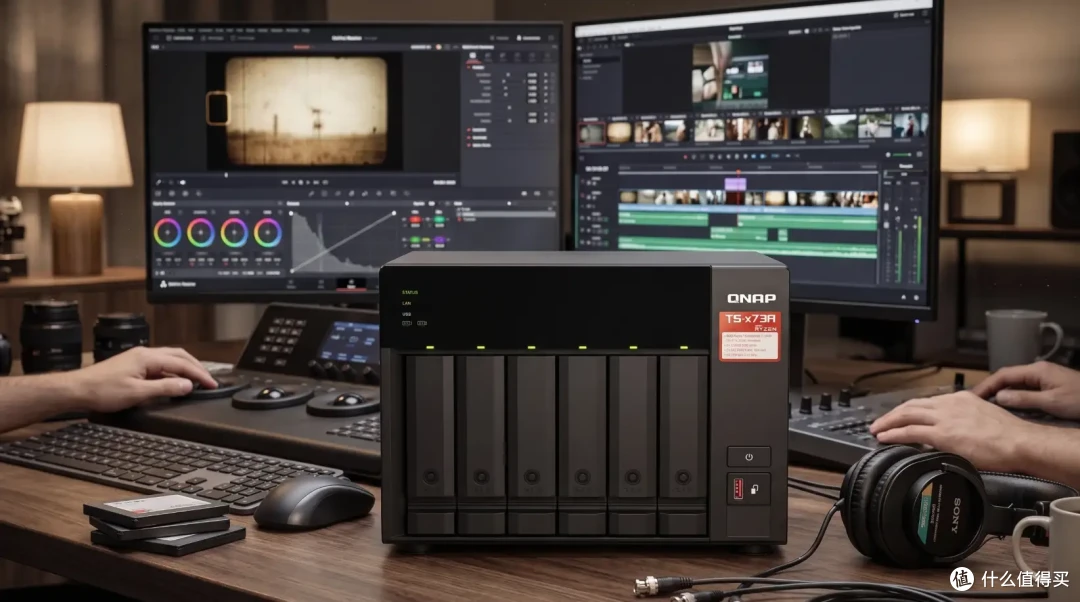Click the video filmstrip track in timeline

click(747, 199)
